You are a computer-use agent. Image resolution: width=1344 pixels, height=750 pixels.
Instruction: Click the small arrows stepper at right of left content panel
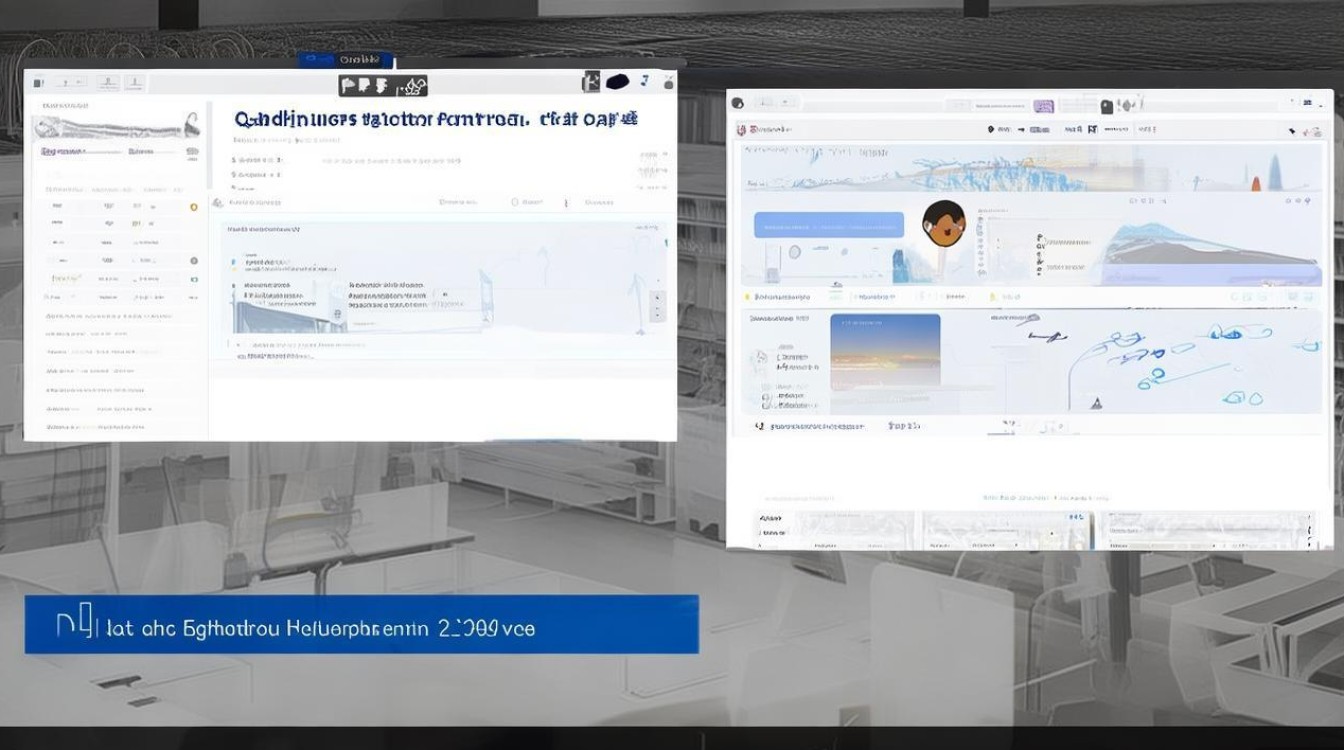click(657, 305)
